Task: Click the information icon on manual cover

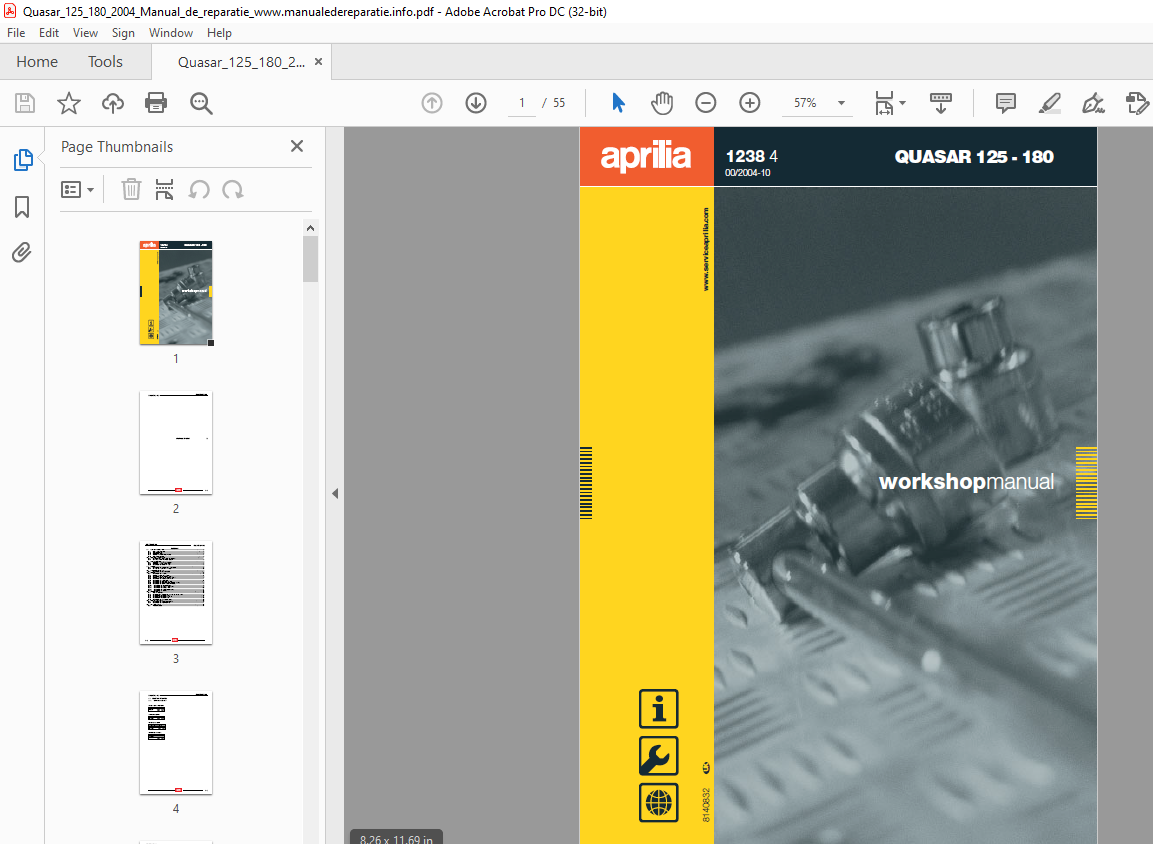Action: tap(658, 709)
